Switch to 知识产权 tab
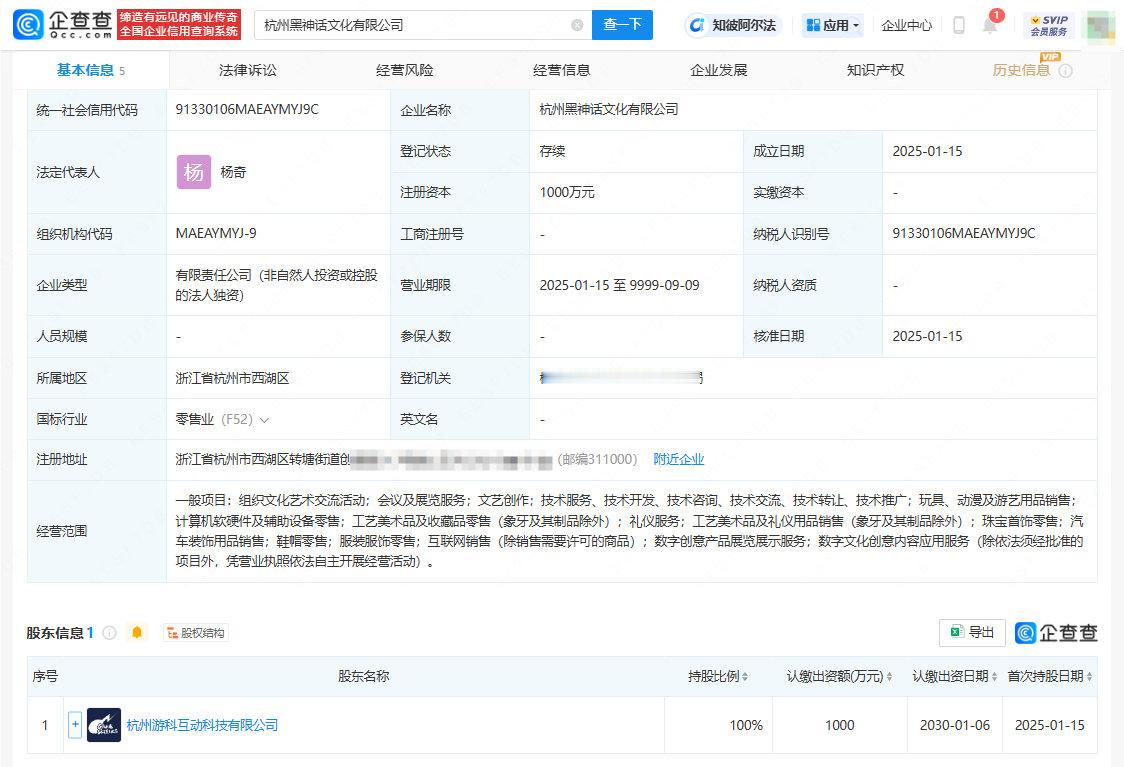This screenshot has height=767, width=1124. (x=875, y=70)
